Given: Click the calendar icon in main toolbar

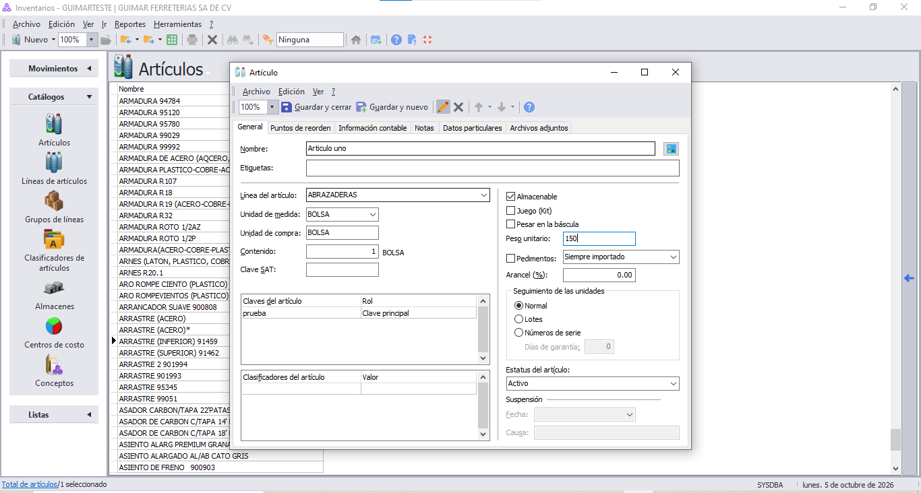Looking at the screenshot, I should (376, 40).
